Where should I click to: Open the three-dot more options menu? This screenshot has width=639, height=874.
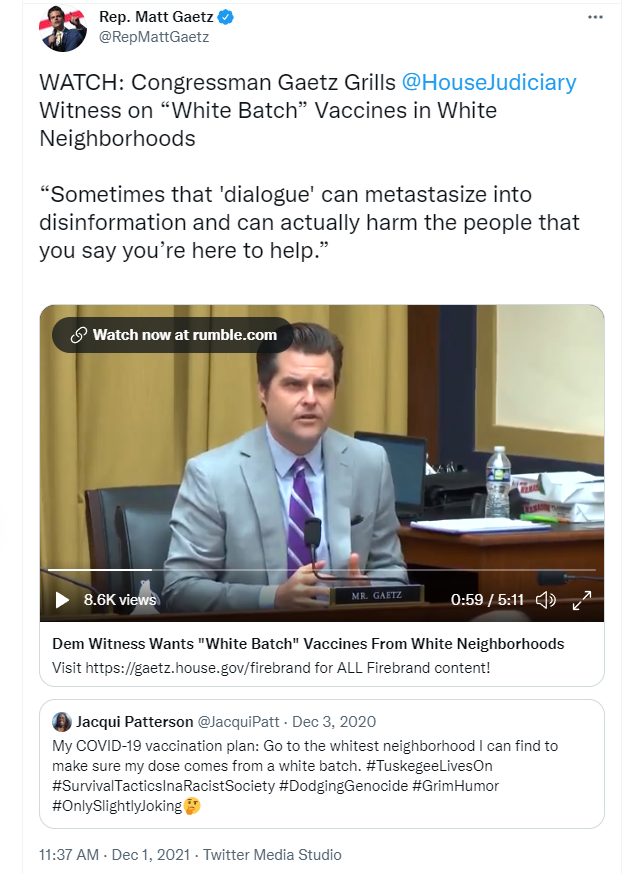click(x=595, y=17)
